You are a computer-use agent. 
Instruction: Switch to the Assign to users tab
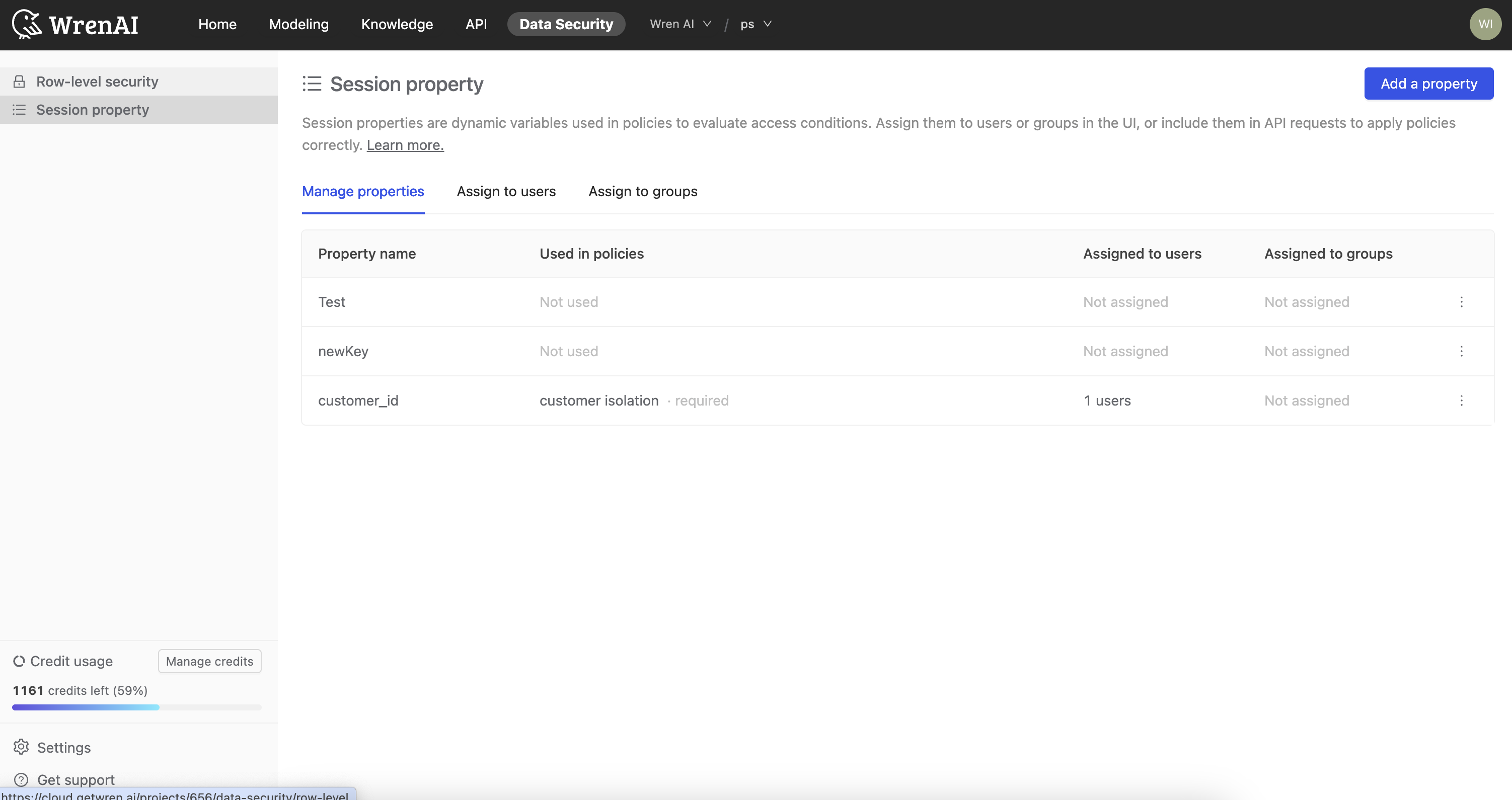[506, 191]
